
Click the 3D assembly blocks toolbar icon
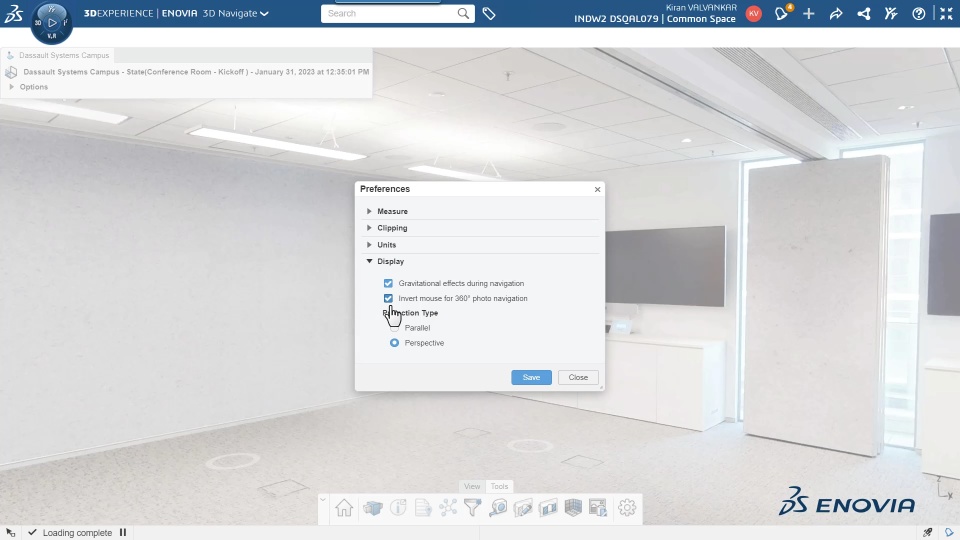point(372,508)
